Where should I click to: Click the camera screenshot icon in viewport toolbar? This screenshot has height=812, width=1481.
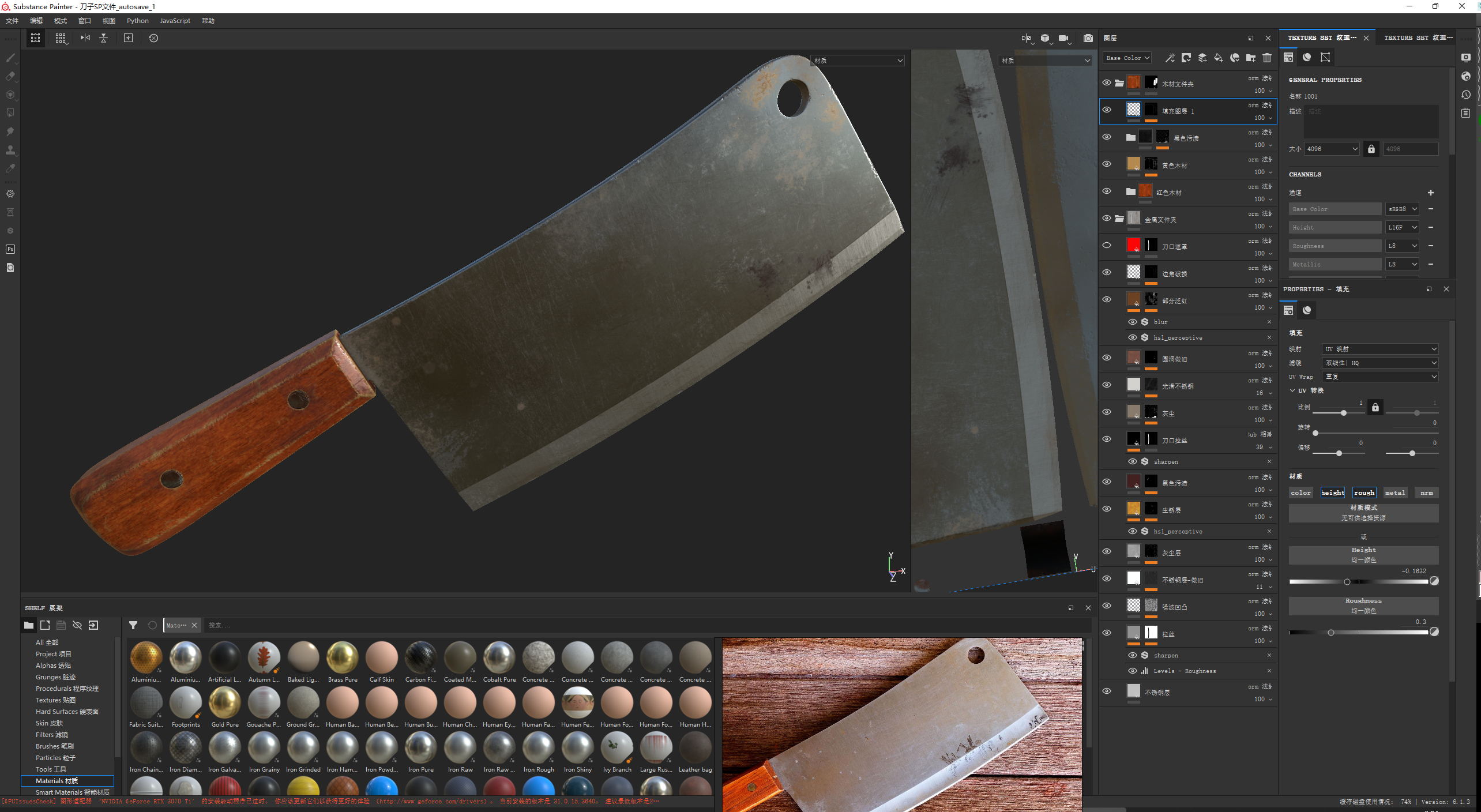[x=1088, y=38]
